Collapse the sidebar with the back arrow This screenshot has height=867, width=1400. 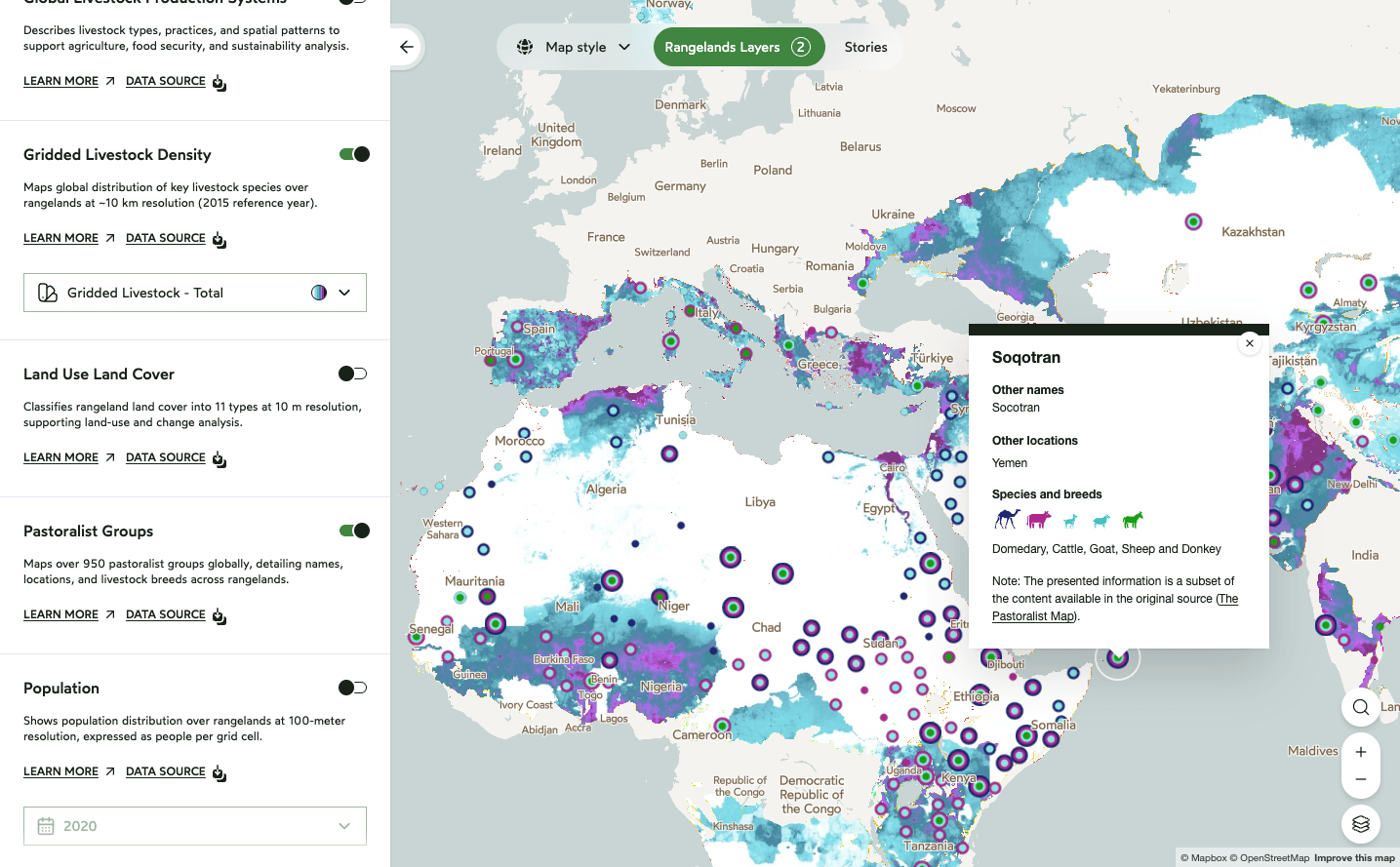(x=407, y=47)
